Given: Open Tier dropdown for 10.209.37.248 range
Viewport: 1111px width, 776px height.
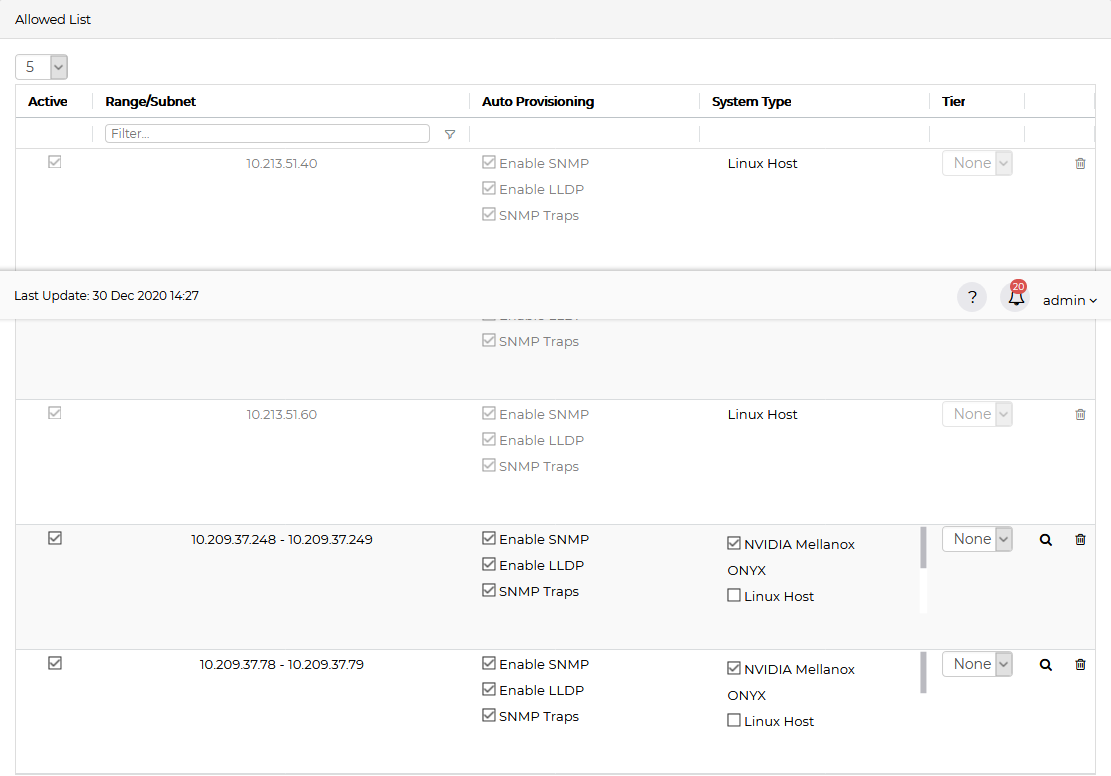Looking at the screenshot, I should (977, 539).
